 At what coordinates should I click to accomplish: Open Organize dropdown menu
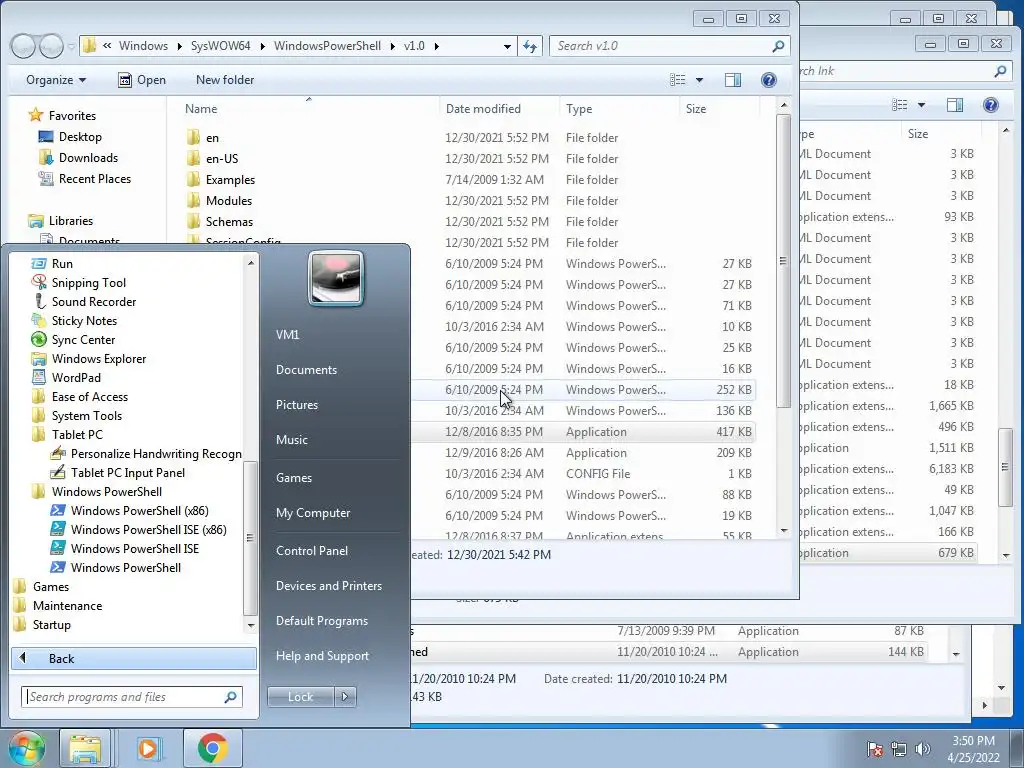click(x=56, y=80)
